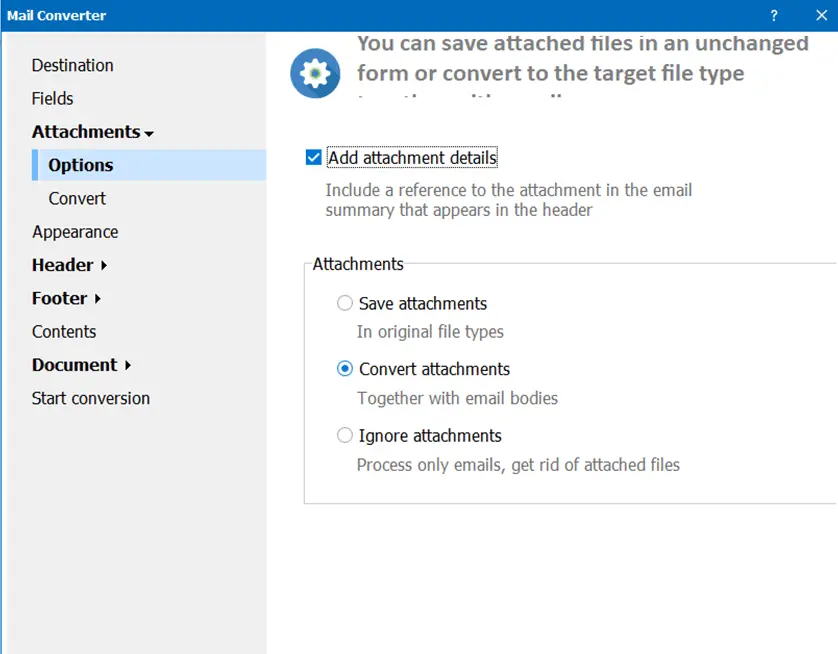Click the gear settings icon
The width and height of the screenshot is (838, 654).
coord(315,73)
